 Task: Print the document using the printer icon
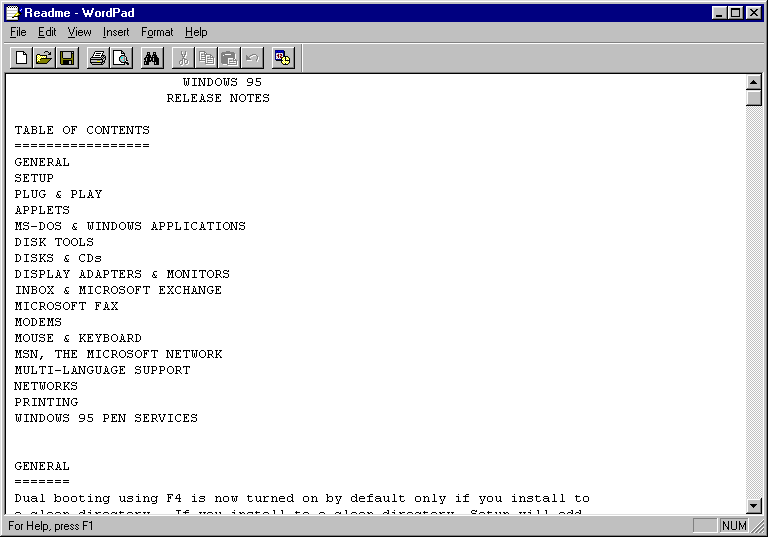pyautogui.click(x=98, y=58)
